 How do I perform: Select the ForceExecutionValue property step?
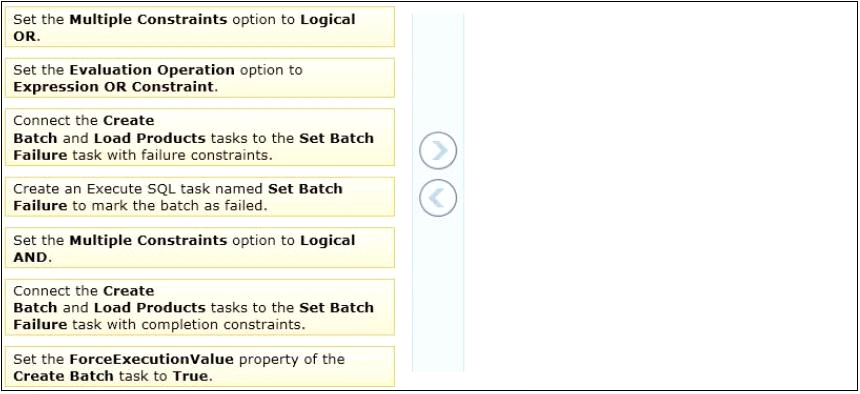coord(200,367)
